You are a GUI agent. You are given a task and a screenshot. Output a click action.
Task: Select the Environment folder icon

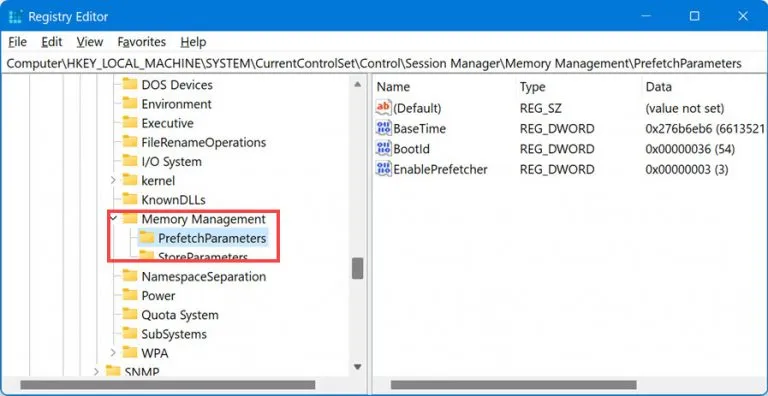[130, 103]
